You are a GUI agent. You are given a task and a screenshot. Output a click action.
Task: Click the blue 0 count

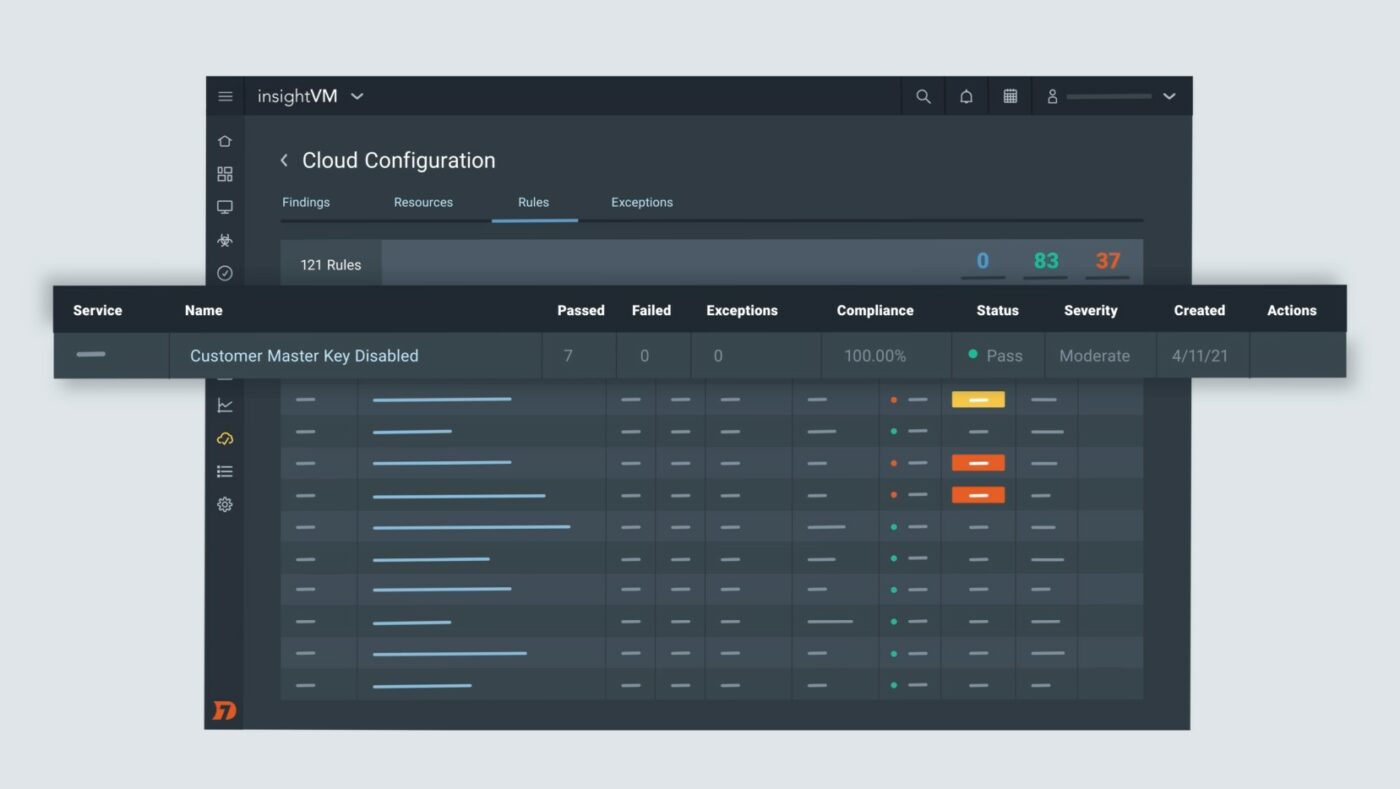click(983, 261)
